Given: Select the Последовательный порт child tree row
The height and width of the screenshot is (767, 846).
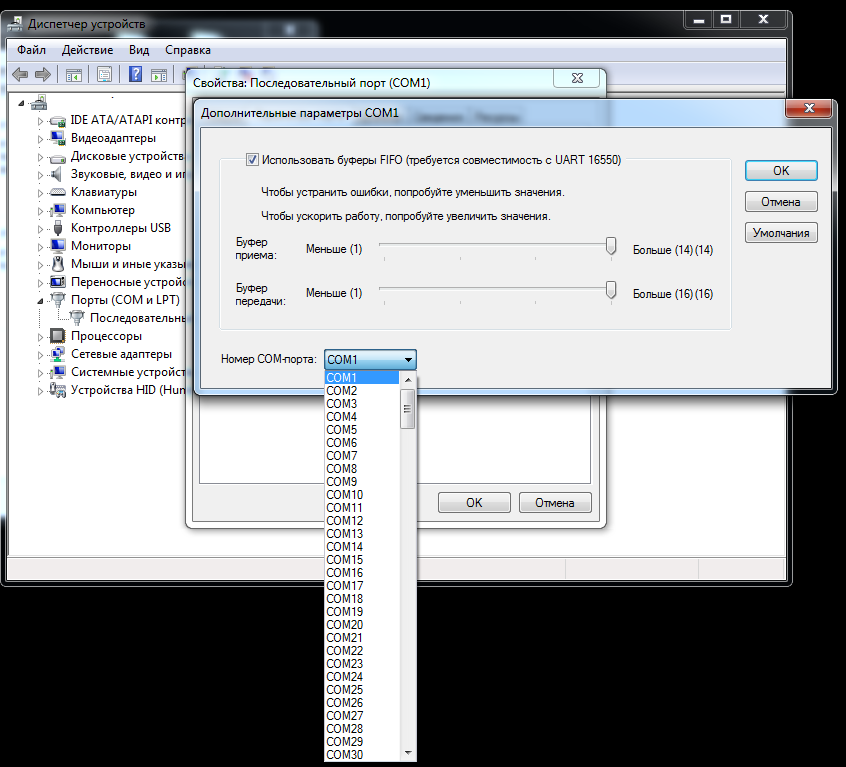Looking at the screenshot, I should coord(137,318).
